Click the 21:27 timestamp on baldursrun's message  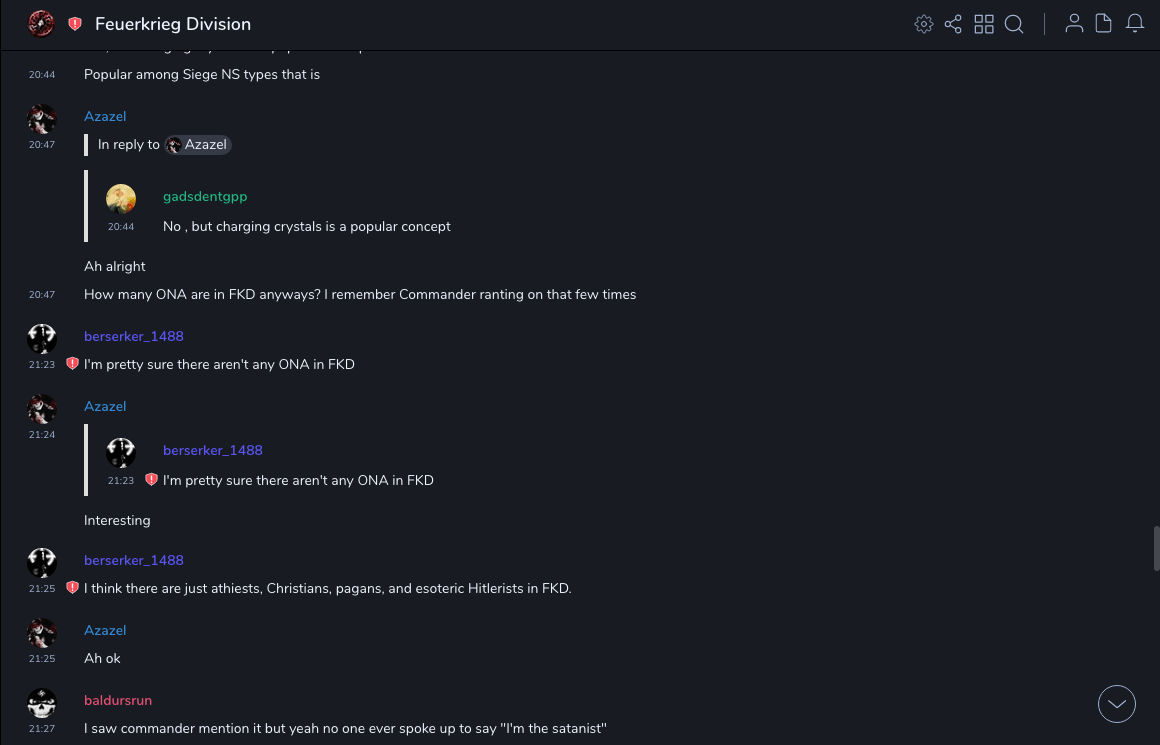[42, 729]
